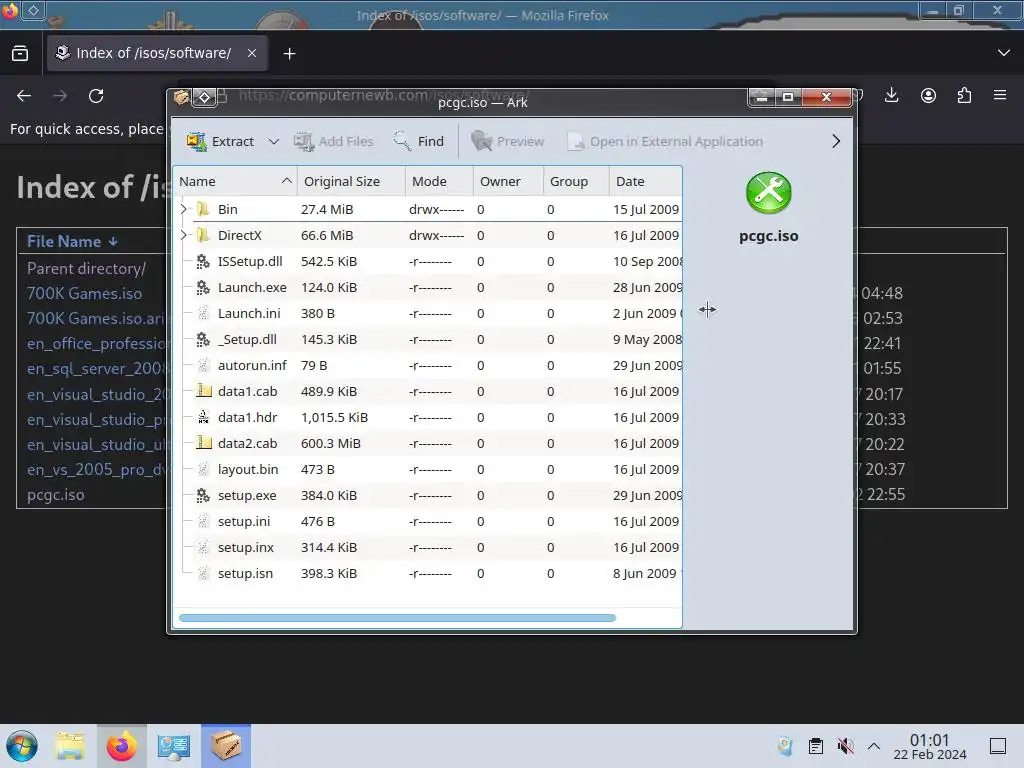Sort by the Date column header

(645, 182)
